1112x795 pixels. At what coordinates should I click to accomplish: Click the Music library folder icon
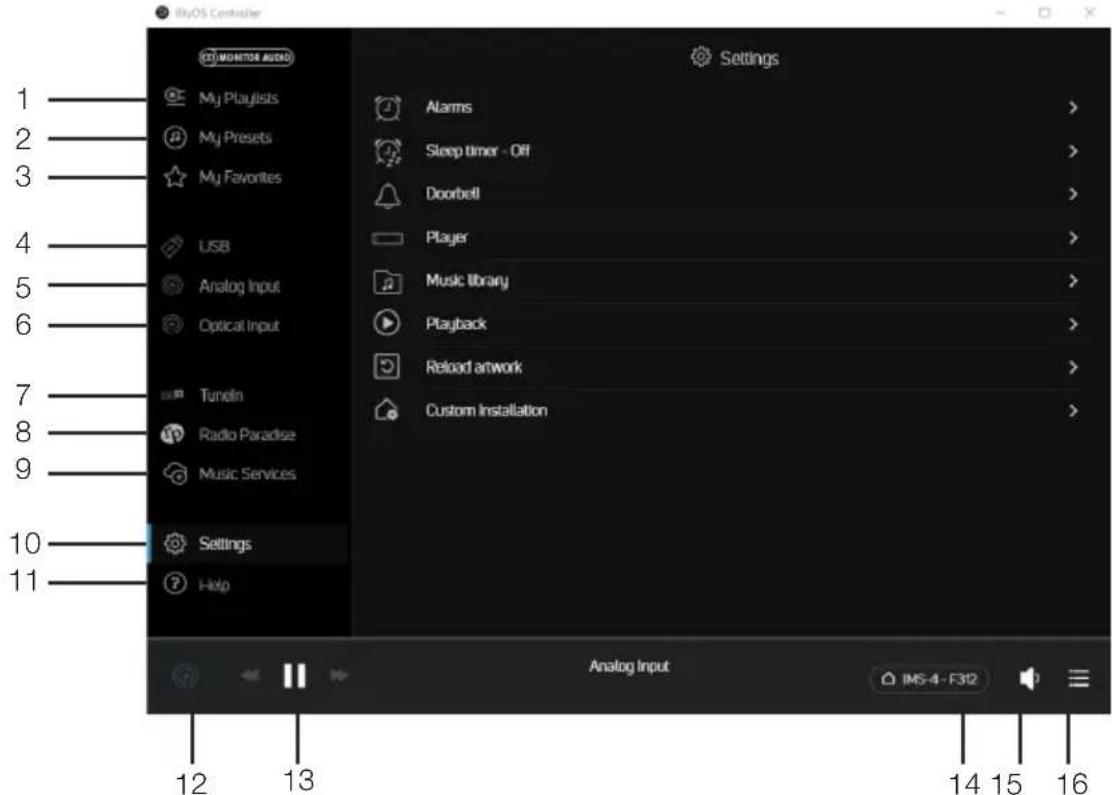(387, 282)
